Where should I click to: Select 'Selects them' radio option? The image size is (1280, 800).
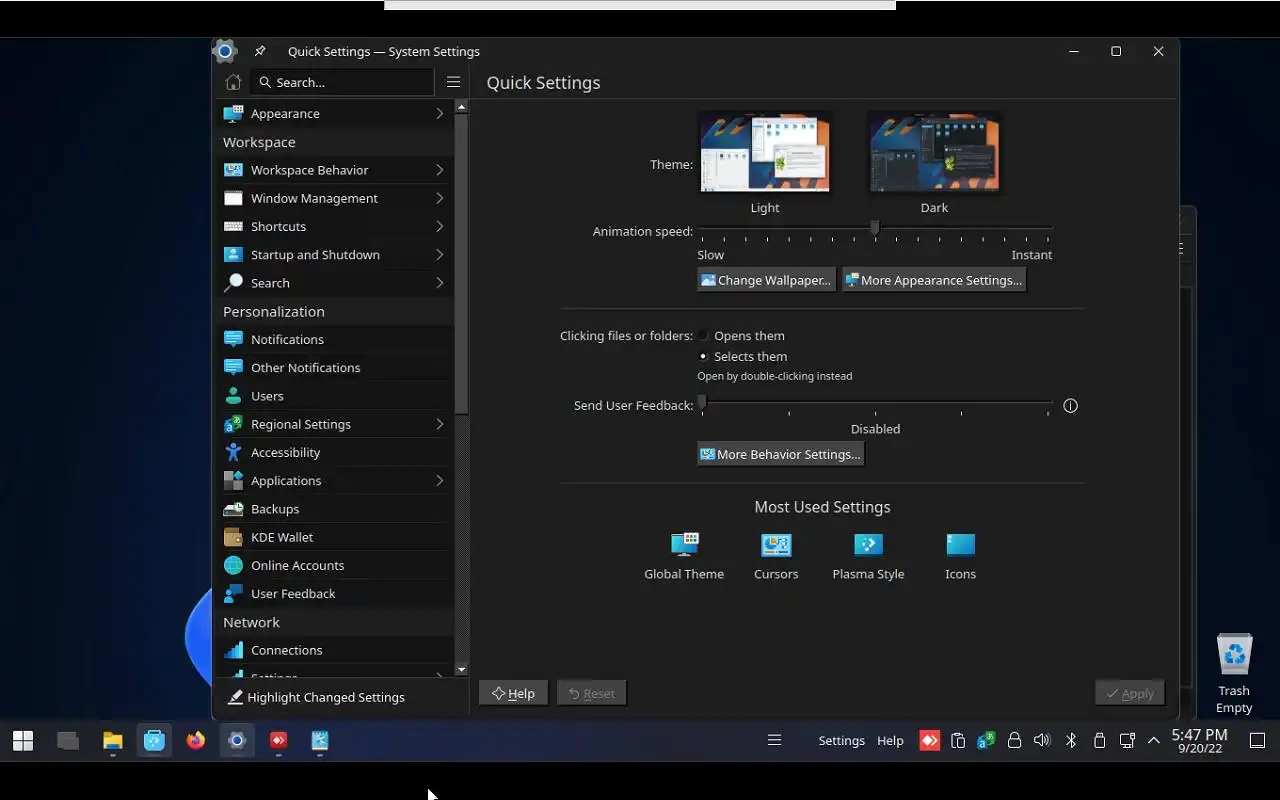click(703, 356)
